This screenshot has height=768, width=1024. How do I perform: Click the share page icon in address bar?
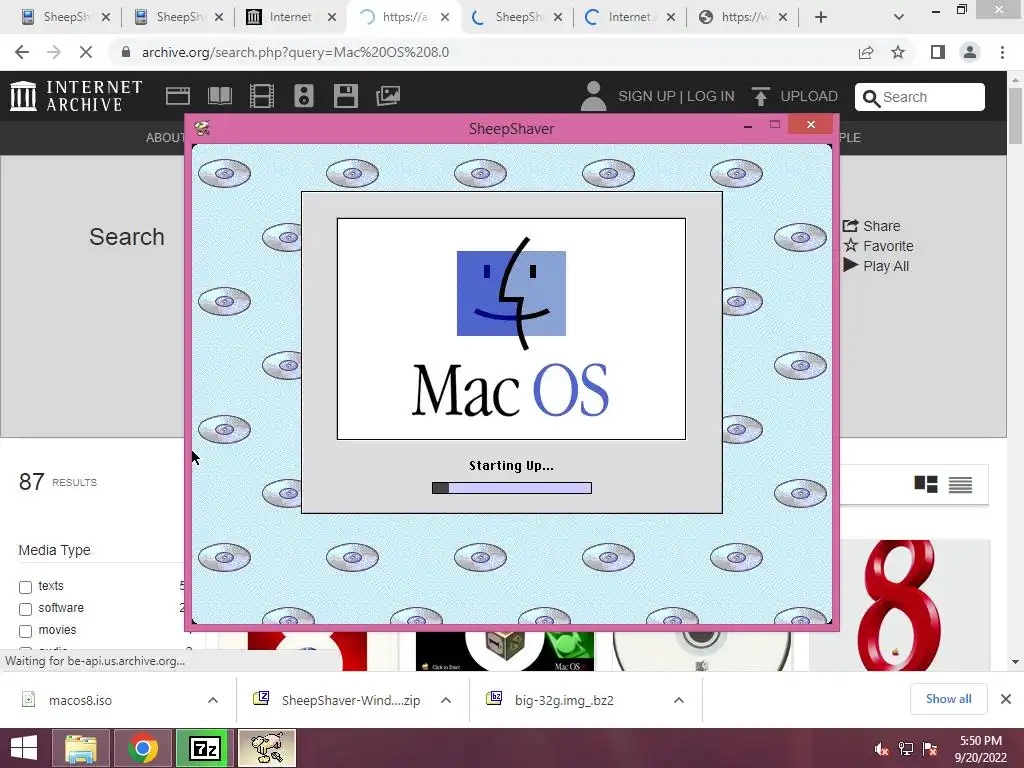[866, 52]
